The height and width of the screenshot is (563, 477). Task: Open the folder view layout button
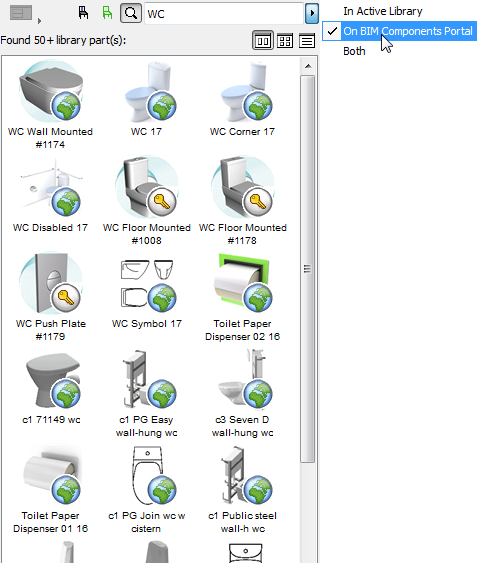[x=21, y=13]
